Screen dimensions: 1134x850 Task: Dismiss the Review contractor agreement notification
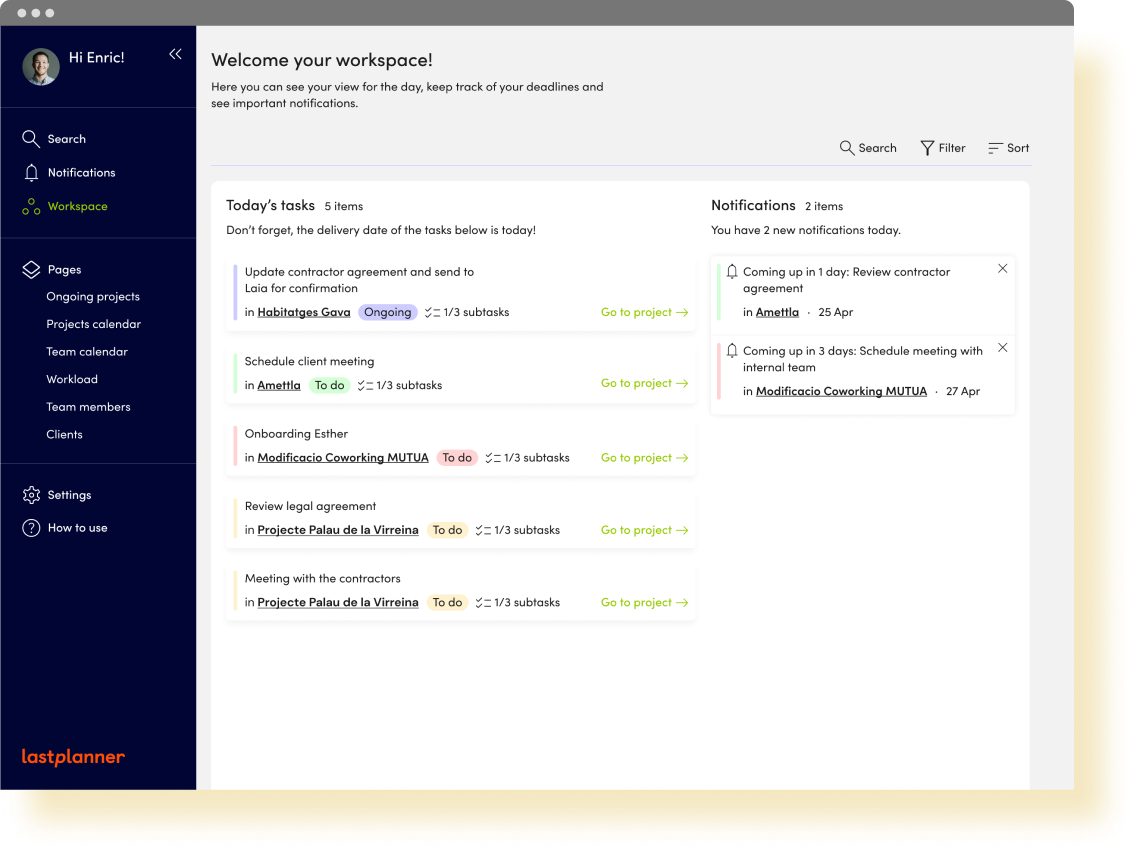pos(1002,268)
